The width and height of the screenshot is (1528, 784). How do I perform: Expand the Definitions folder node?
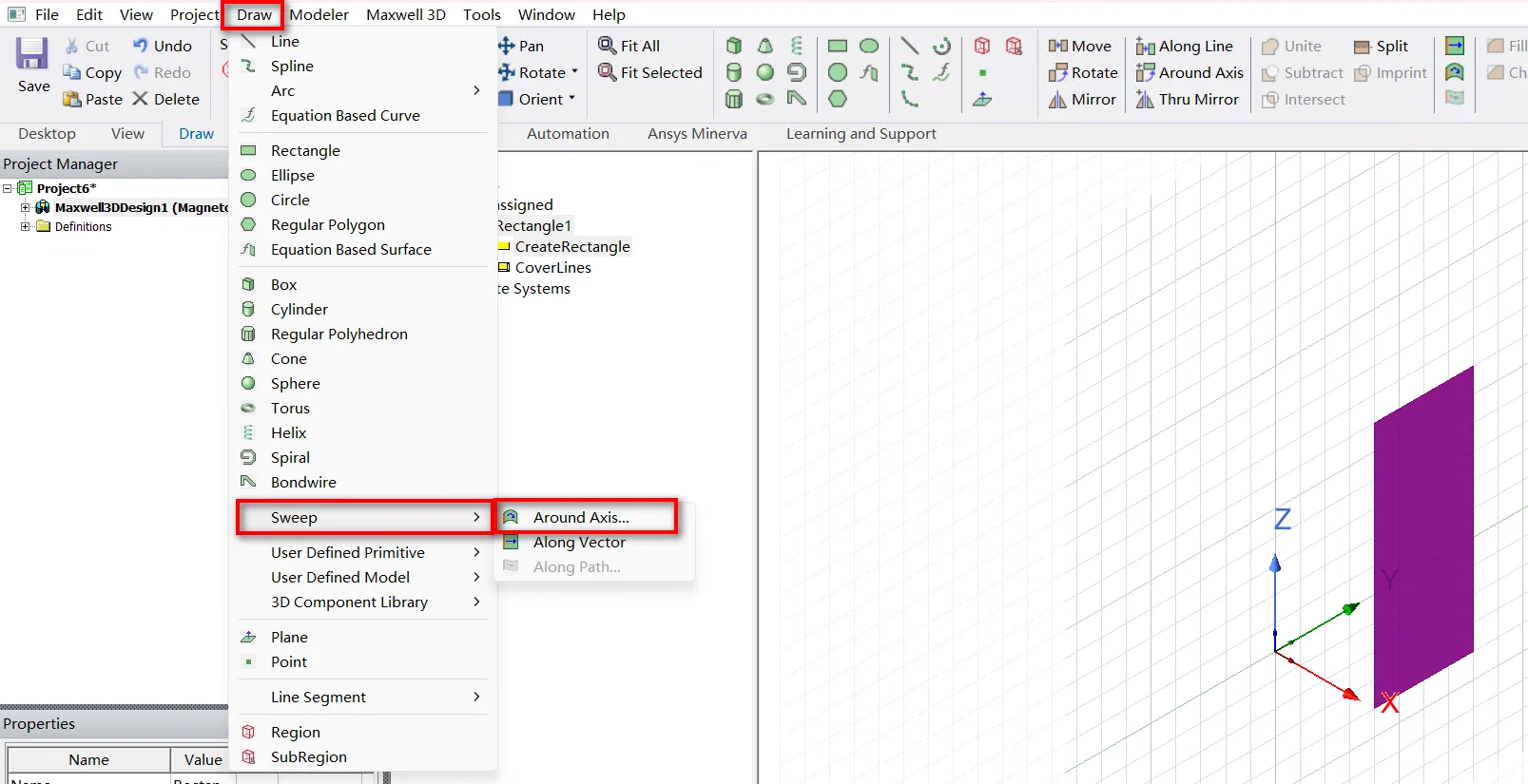click(26, 226)
